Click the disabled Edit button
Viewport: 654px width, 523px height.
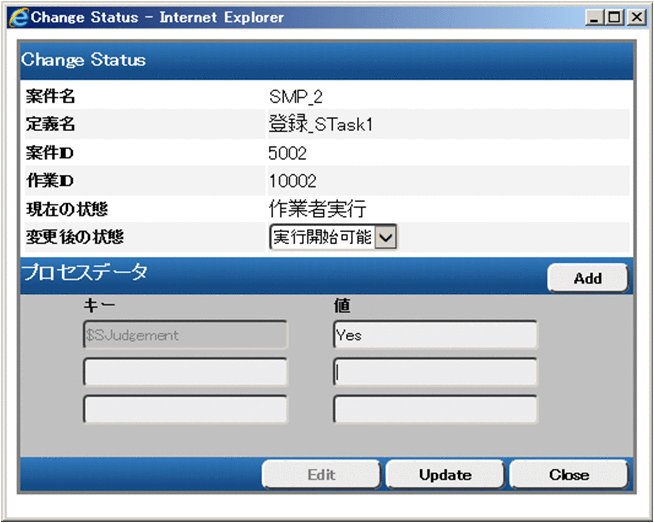pos(321,475)
